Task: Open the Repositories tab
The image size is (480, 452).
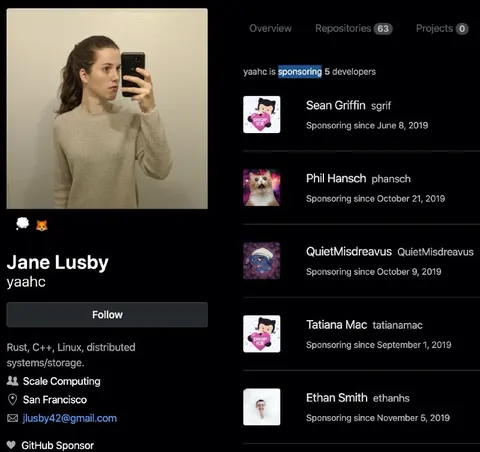Action: 354,28
